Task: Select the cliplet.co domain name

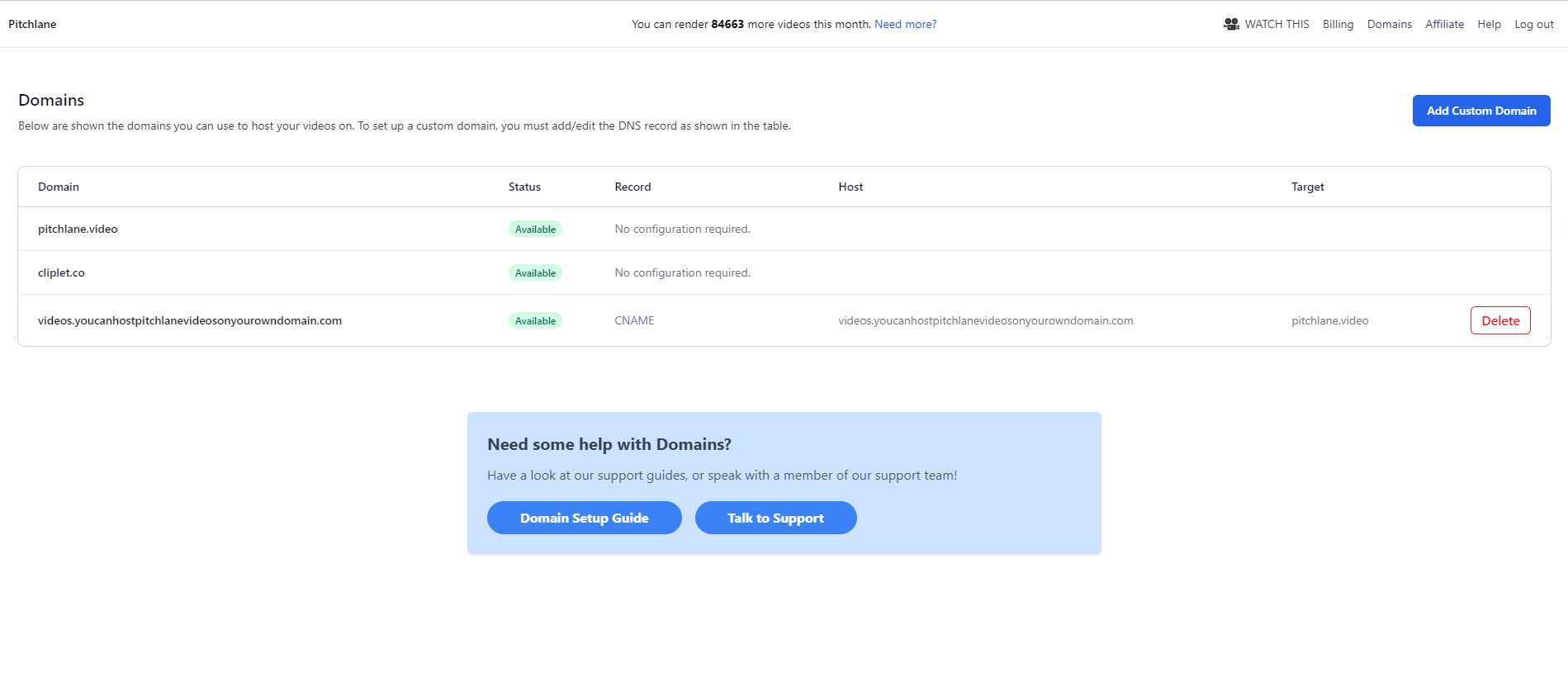Action: pyautogui.click(x=61, y=272)
